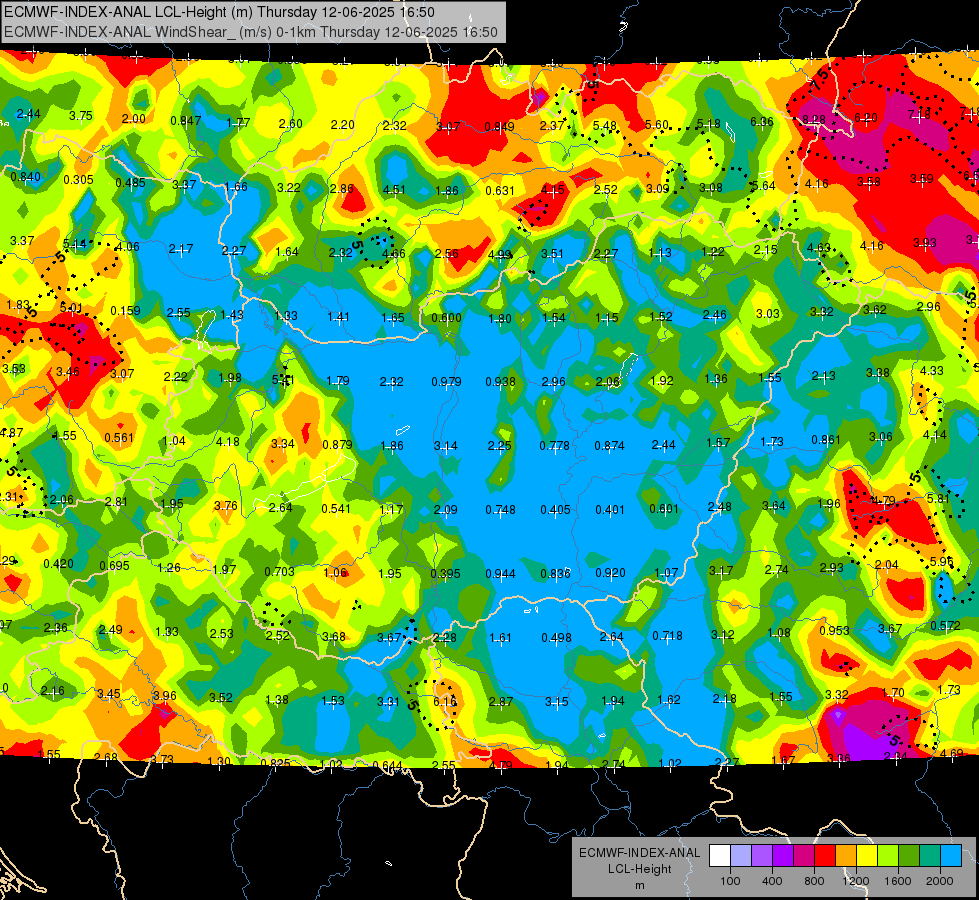Viewport: 979px width, 900px height.
Task: Pick the yellow legend swatch
Action: pyautogui.click(x=867, y=855)
